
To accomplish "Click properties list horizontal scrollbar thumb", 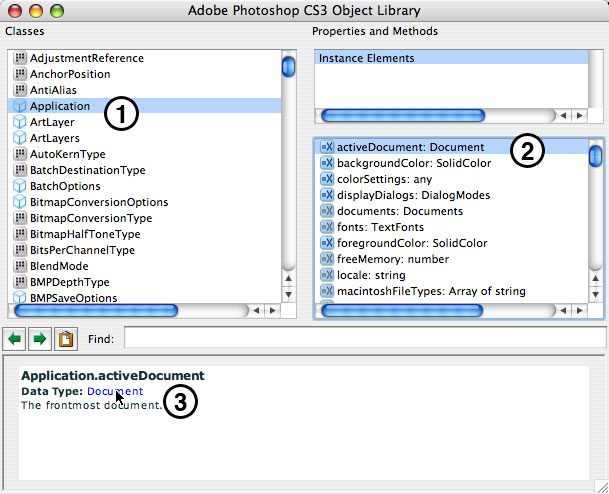I will tap(402, 310).
